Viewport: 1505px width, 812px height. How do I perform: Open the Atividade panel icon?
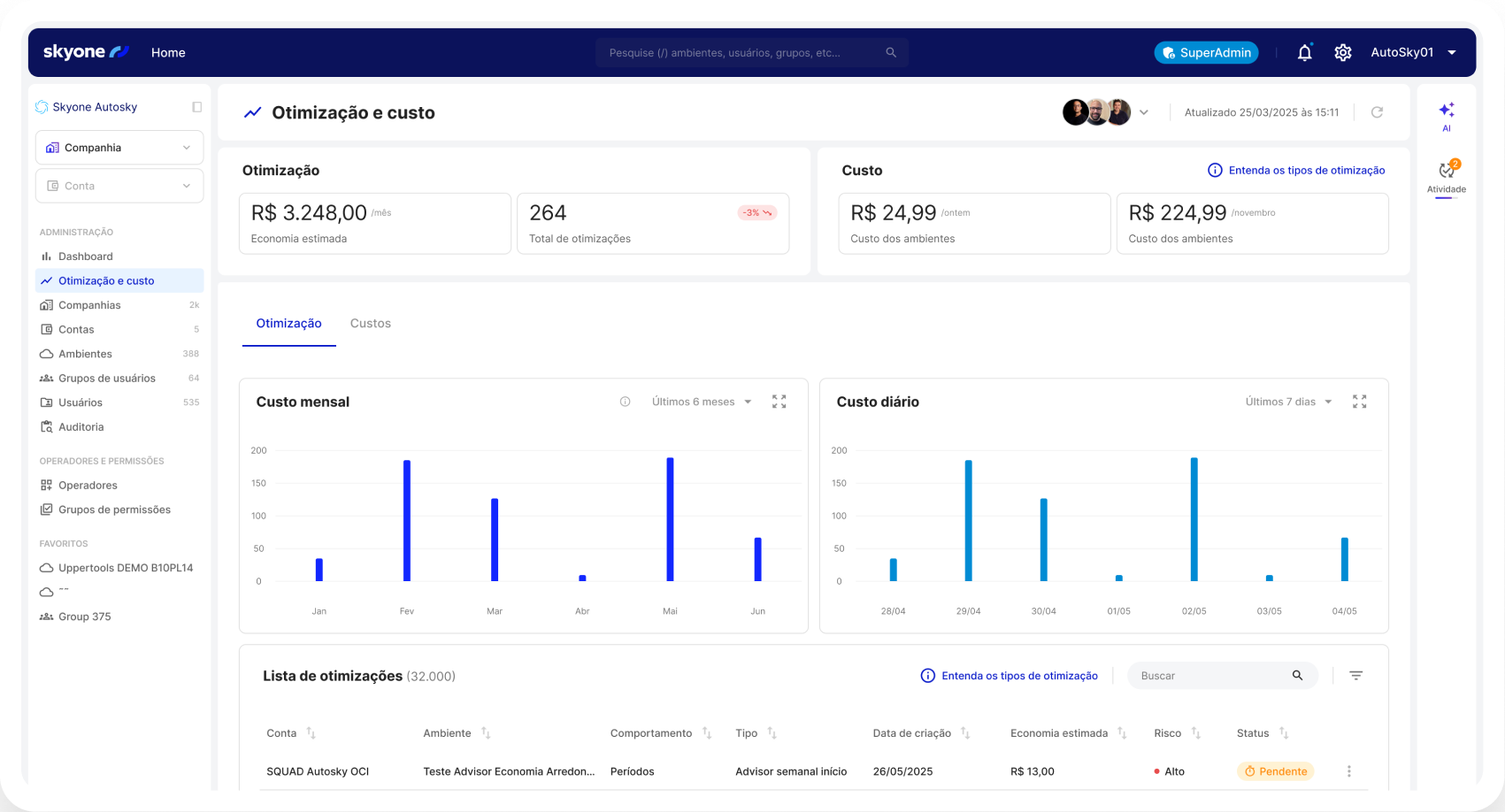(1447, 172)
